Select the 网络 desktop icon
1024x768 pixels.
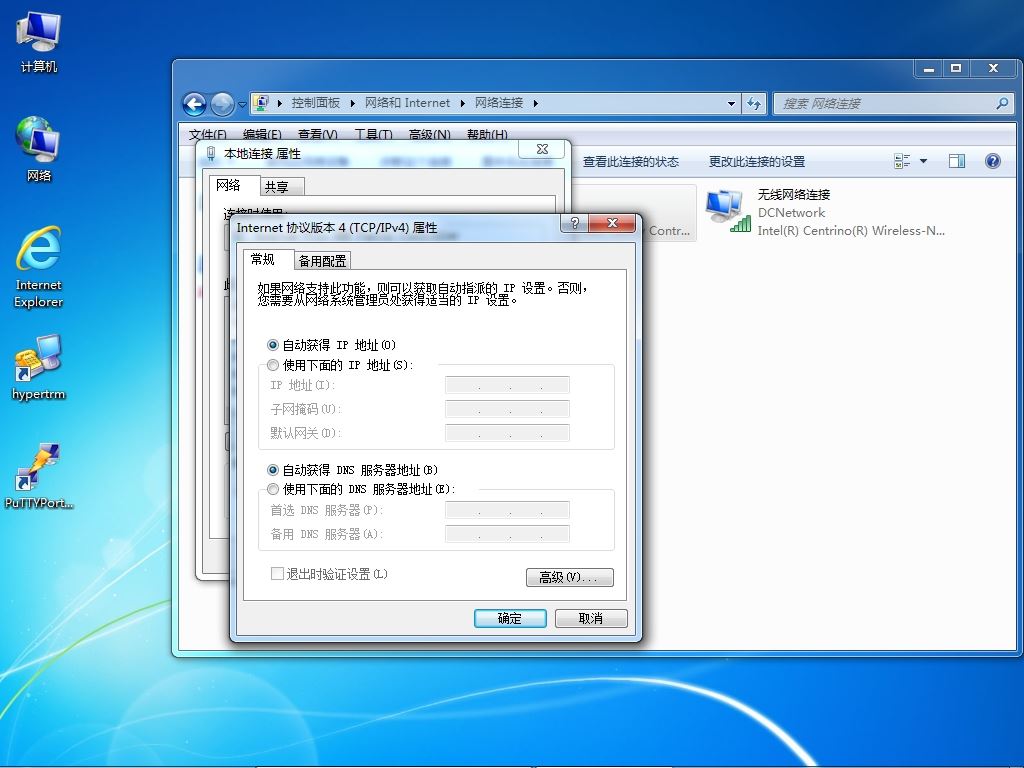coord(38,138)
